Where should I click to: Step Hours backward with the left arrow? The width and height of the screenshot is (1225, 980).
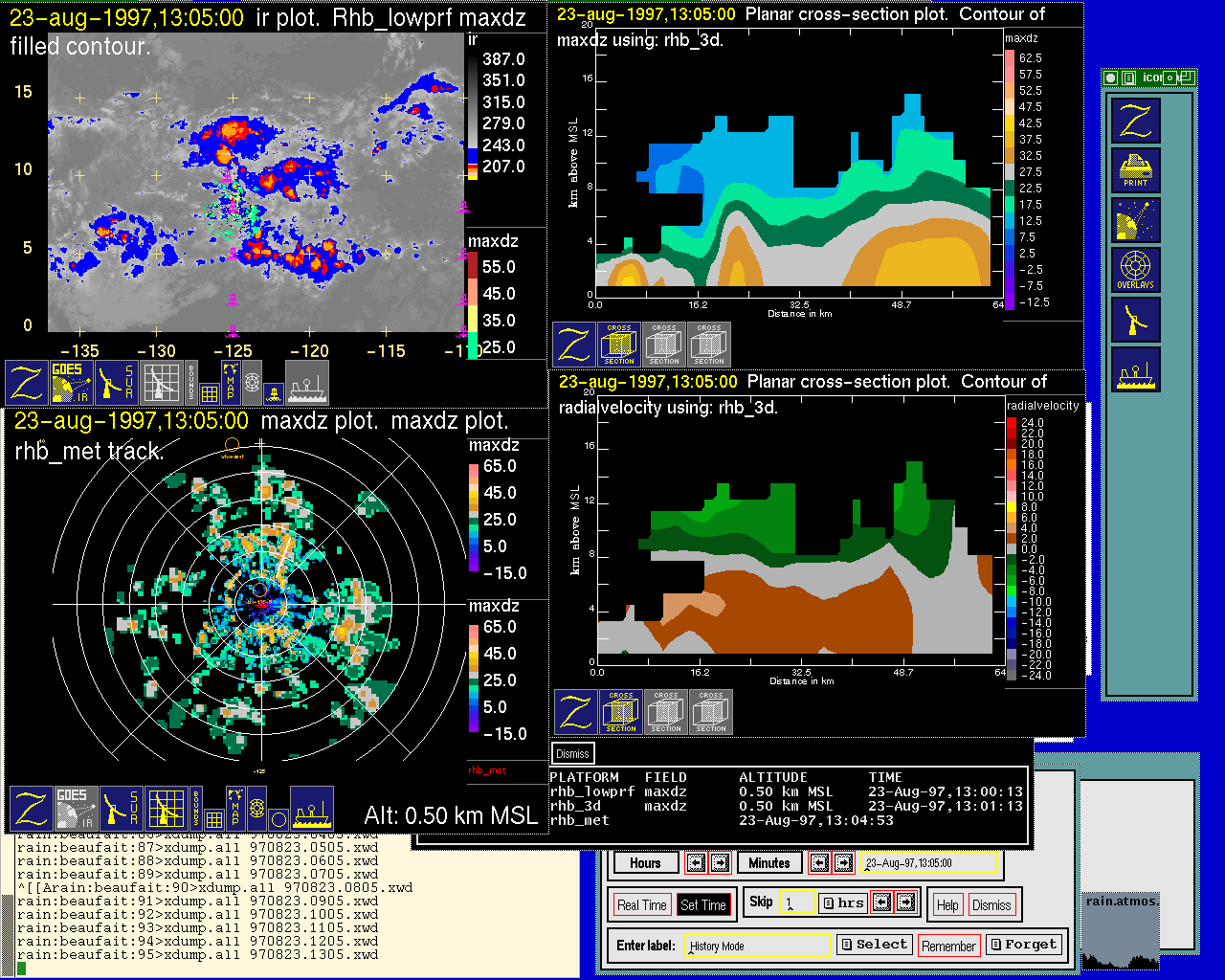point(696,862)
